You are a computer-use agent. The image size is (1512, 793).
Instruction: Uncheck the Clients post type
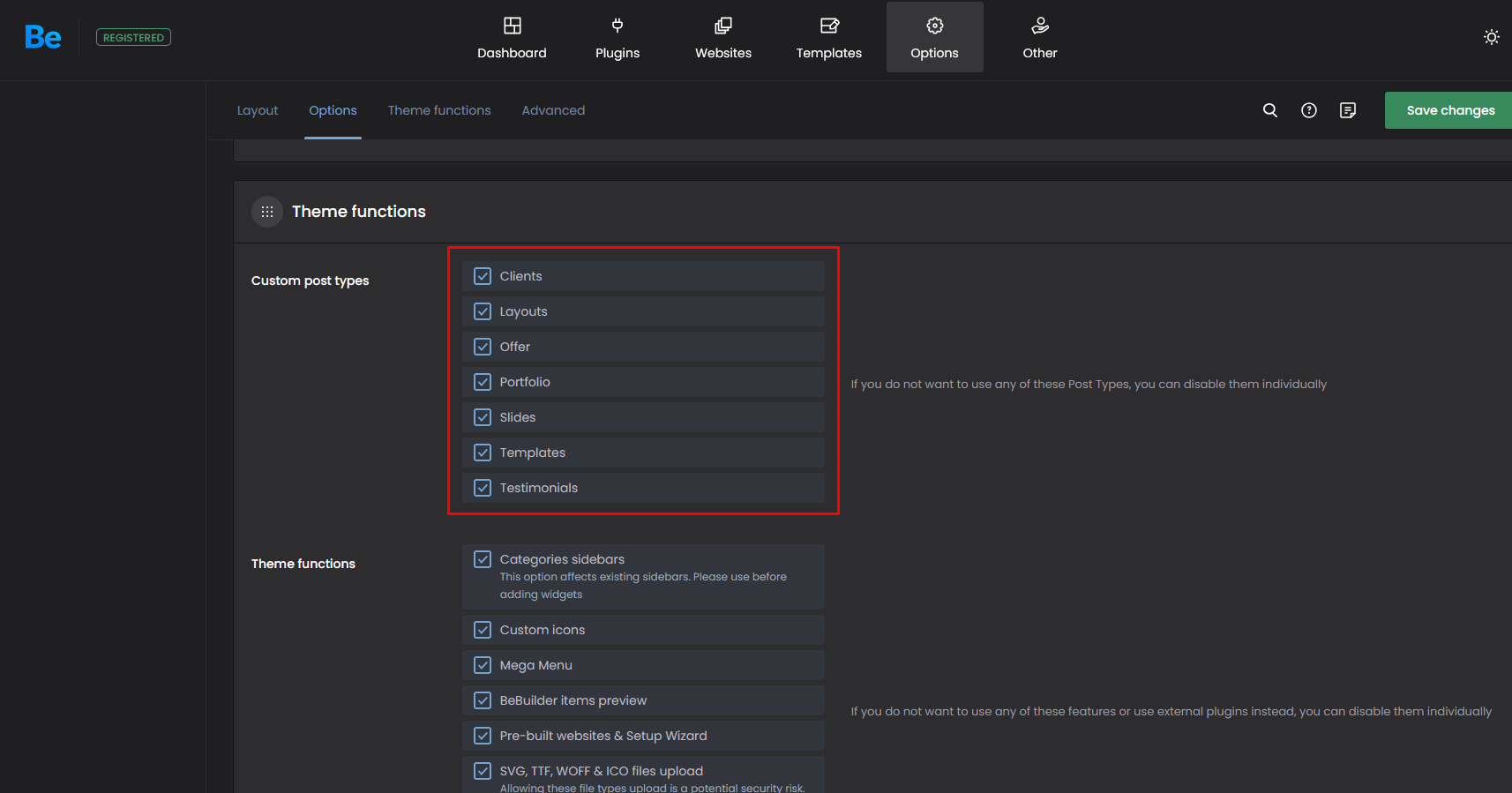point(483,276)
